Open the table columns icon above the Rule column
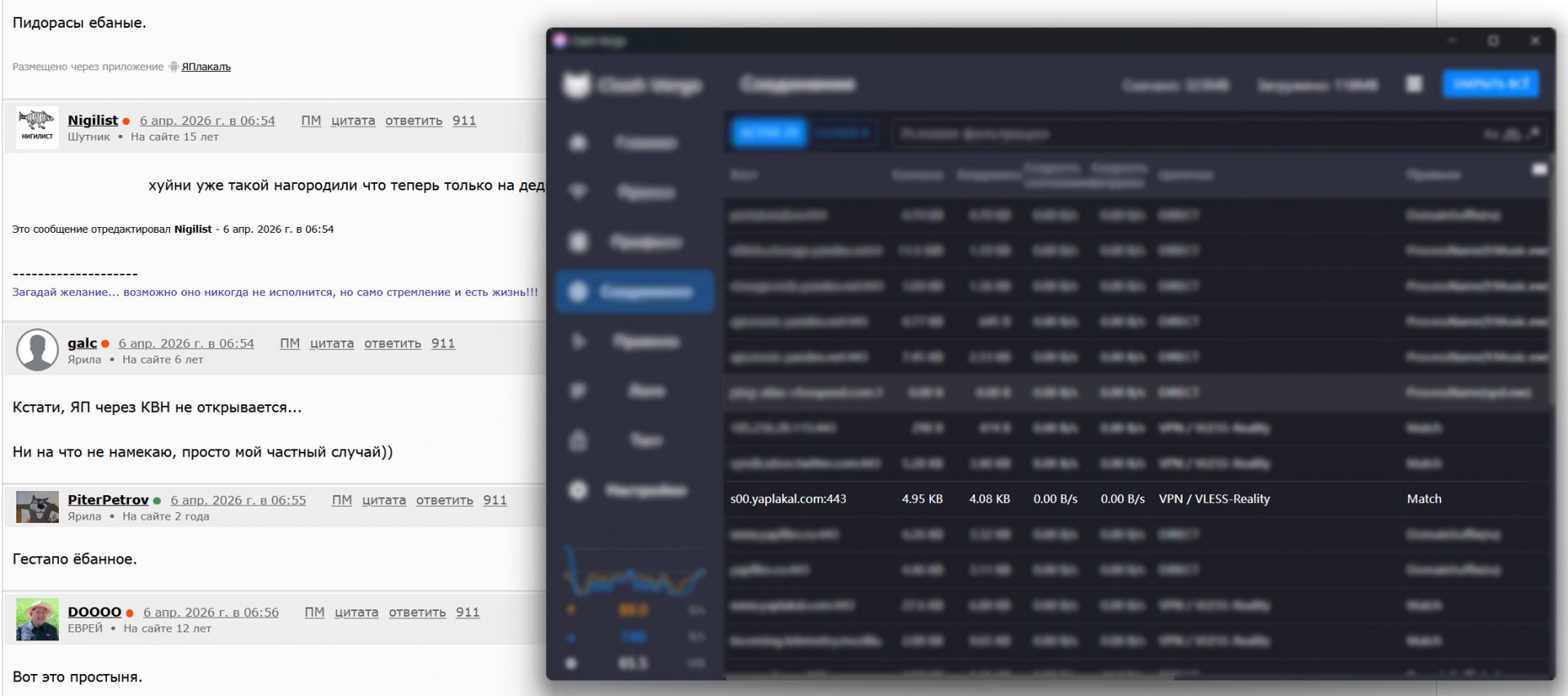 point(1539,169)
